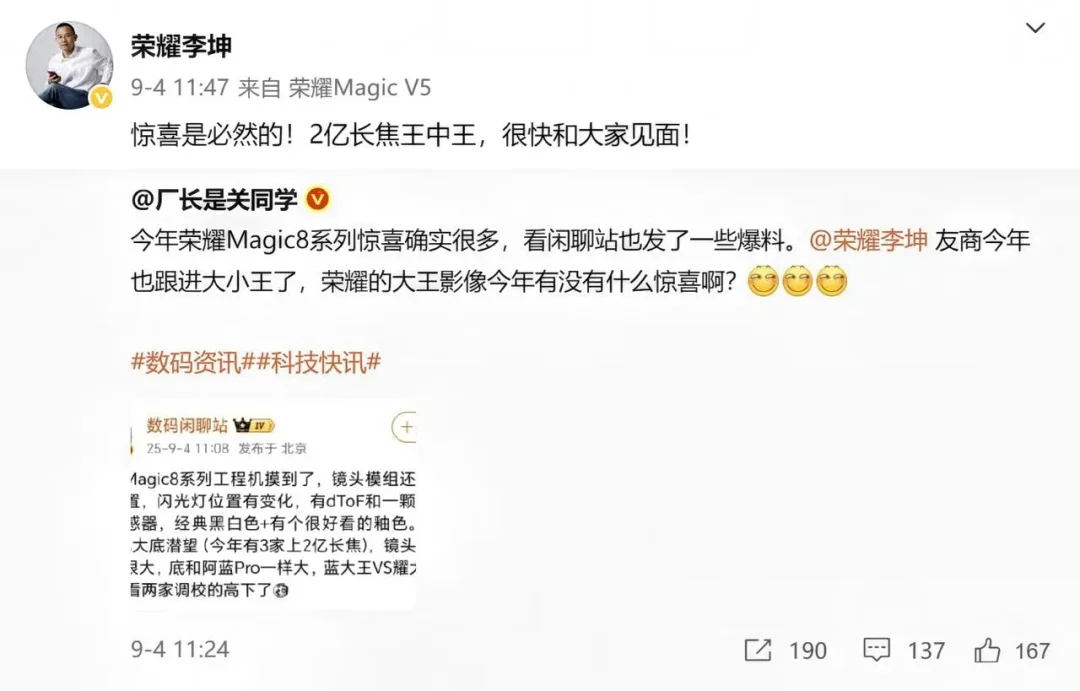Open the #科技快讯# hashtag

point(318,362)
